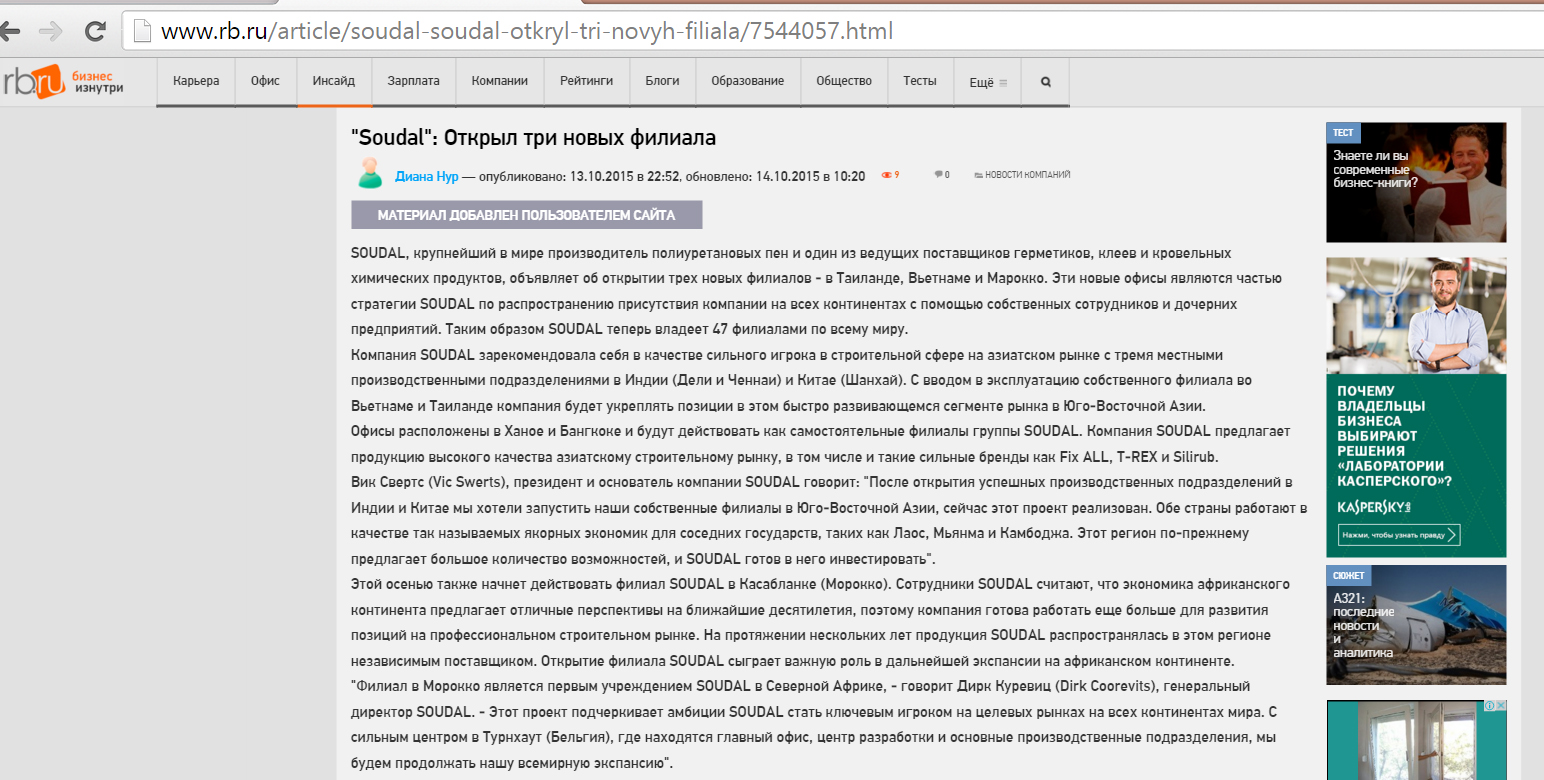Open the Рейтинги menu item
Screen dimensions: 1544x780
587,82
